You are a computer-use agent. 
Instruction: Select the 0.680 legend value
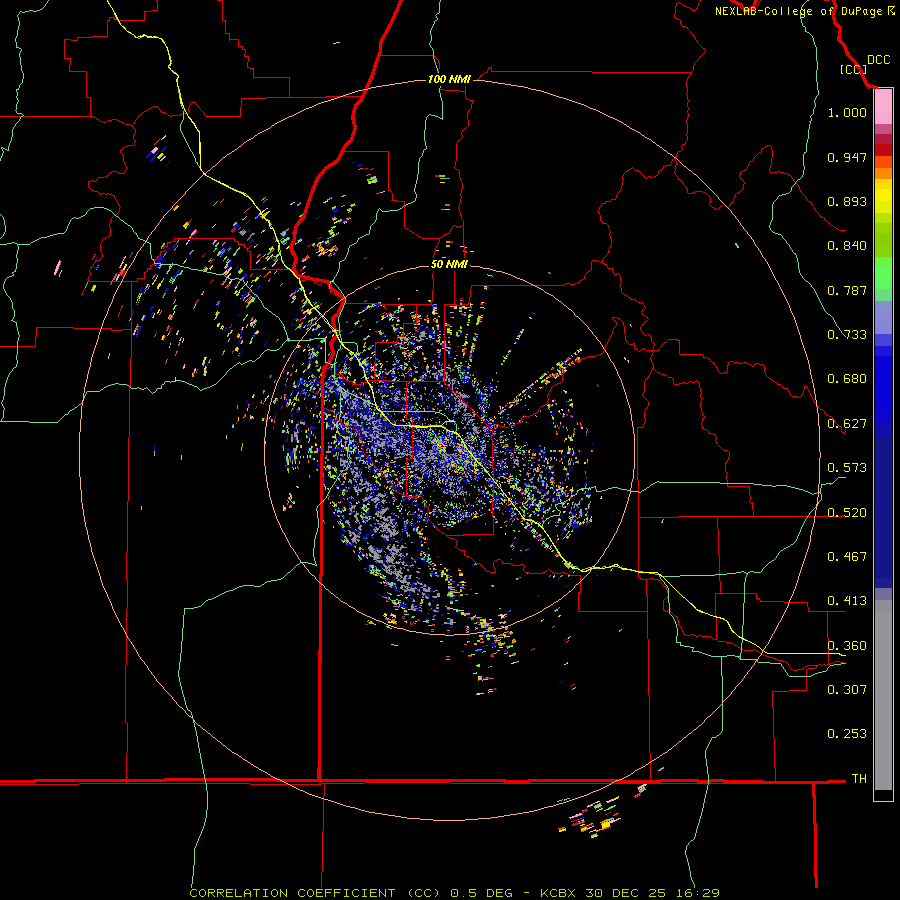(847, 379)
